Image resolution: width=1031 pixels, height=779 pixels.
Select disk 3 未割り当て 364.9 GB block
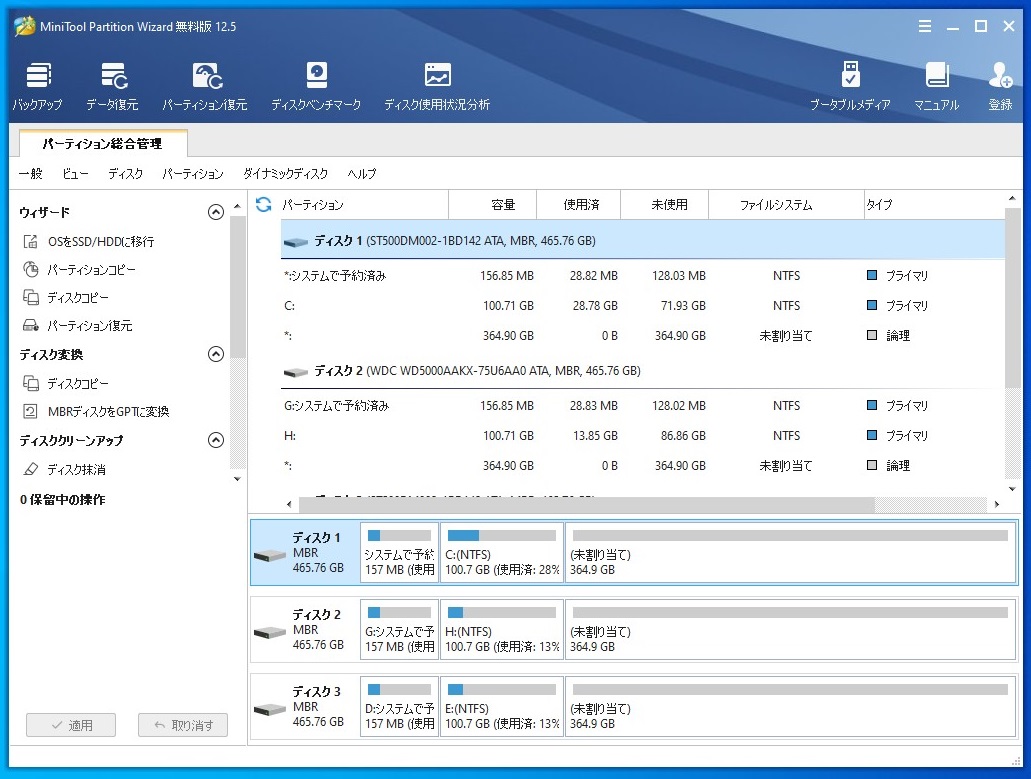coord(790,707)
